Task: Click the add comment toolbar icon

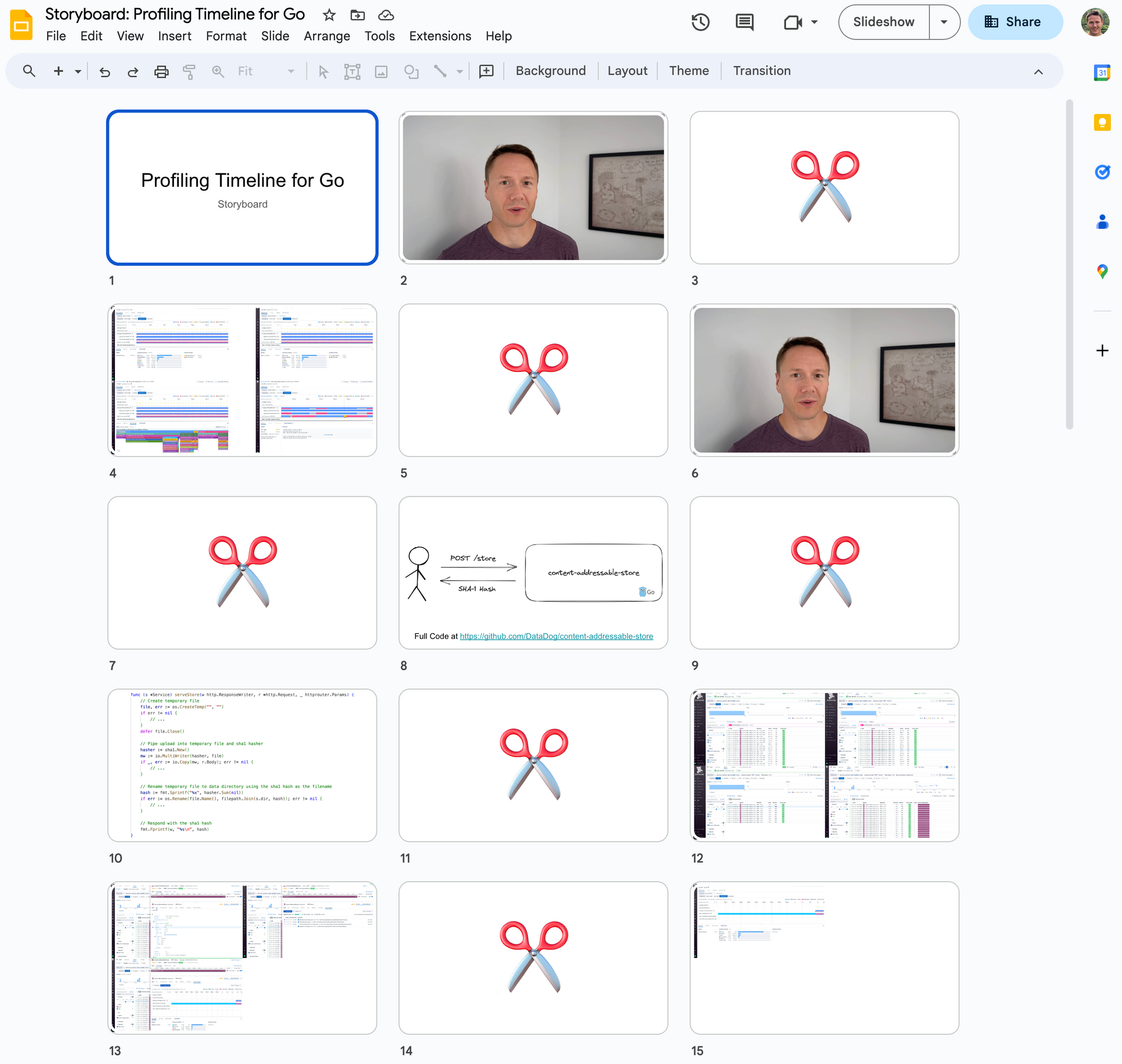Action: [486, 71]
